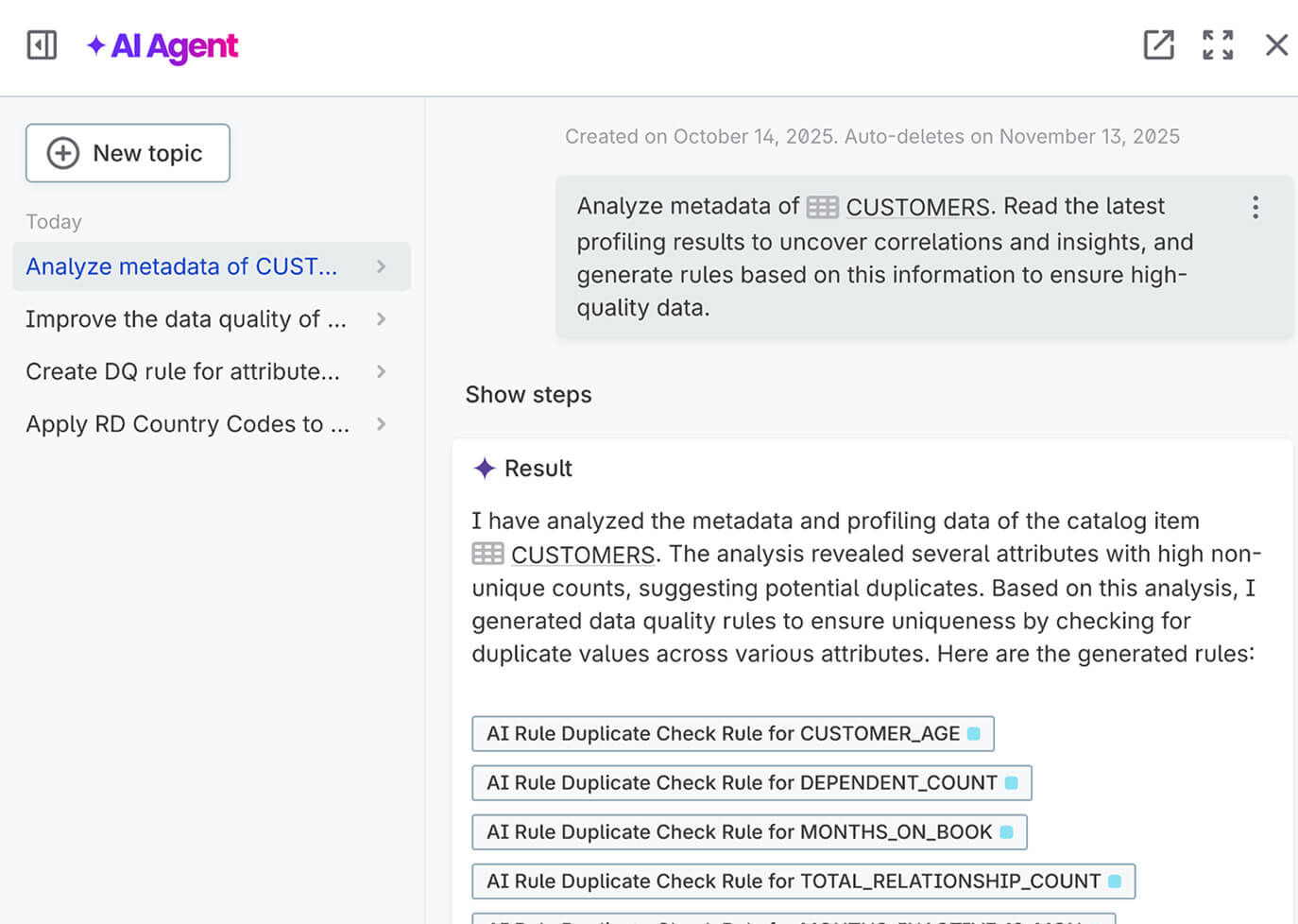Open Duplicate Check Rule for CUSTOMER_AGE

pos(723,734)
